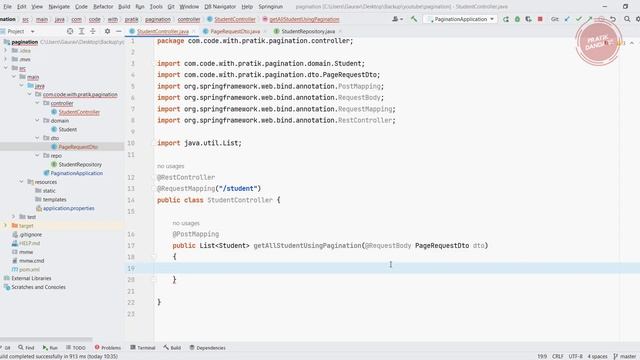Click the Git Commit checkmark icon

(578, 19)
